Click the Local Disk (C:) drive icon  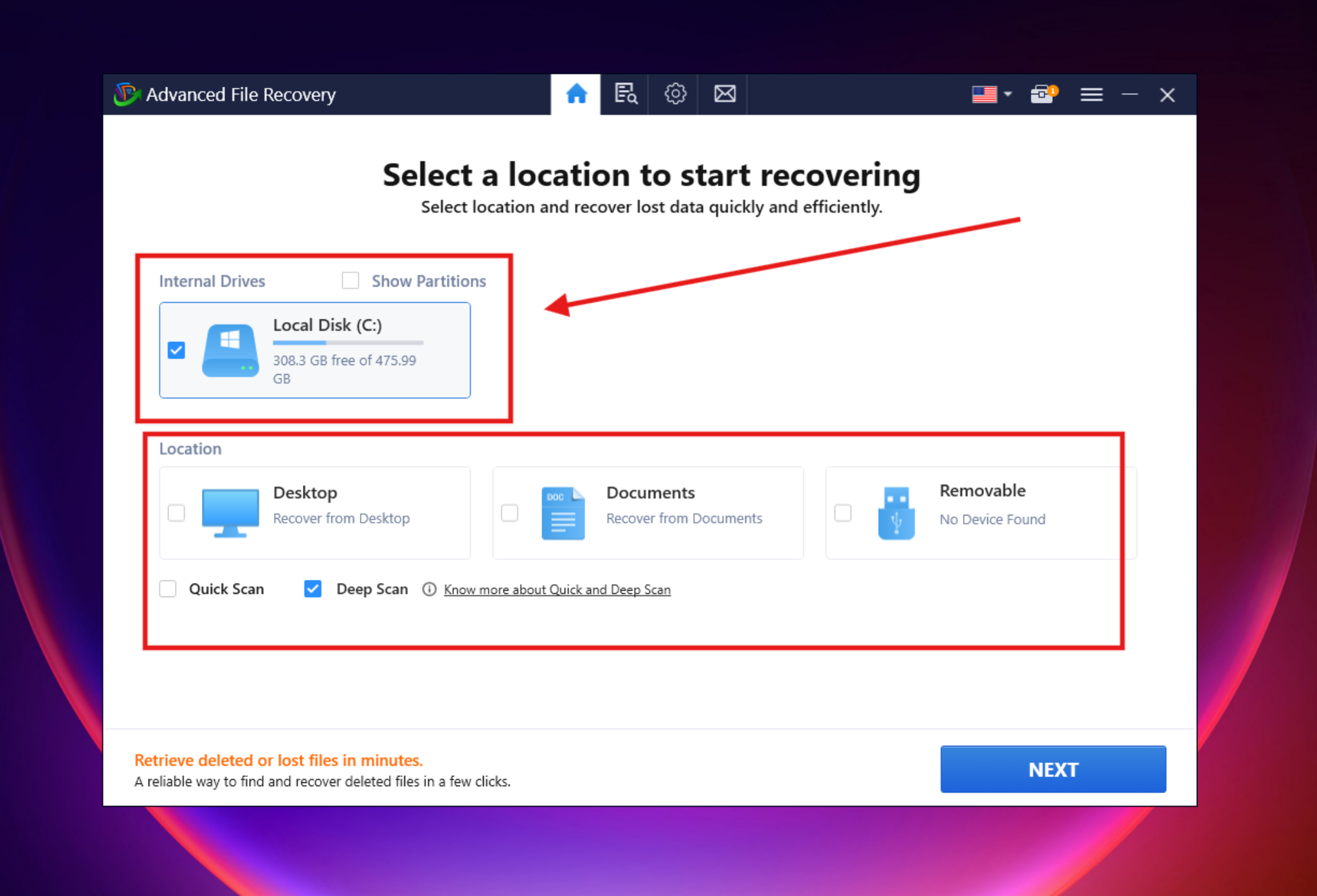coord(230,350)
